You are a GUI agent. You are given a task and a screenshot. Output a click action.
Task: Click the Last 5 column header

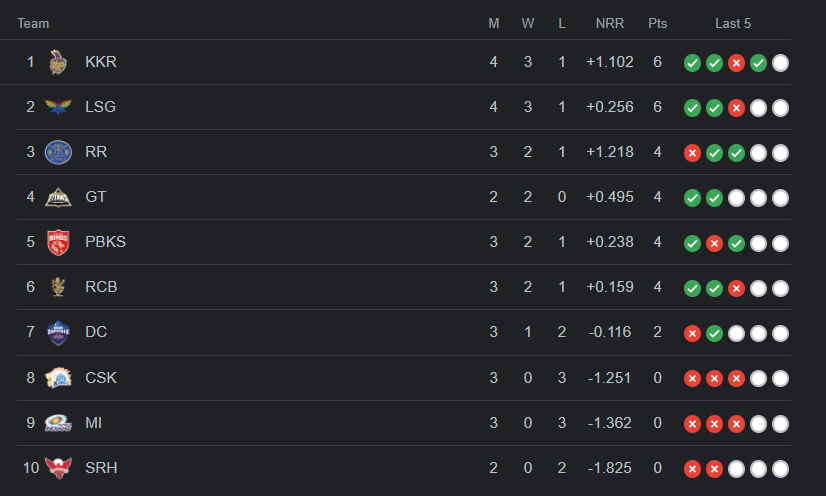(733, 23)
